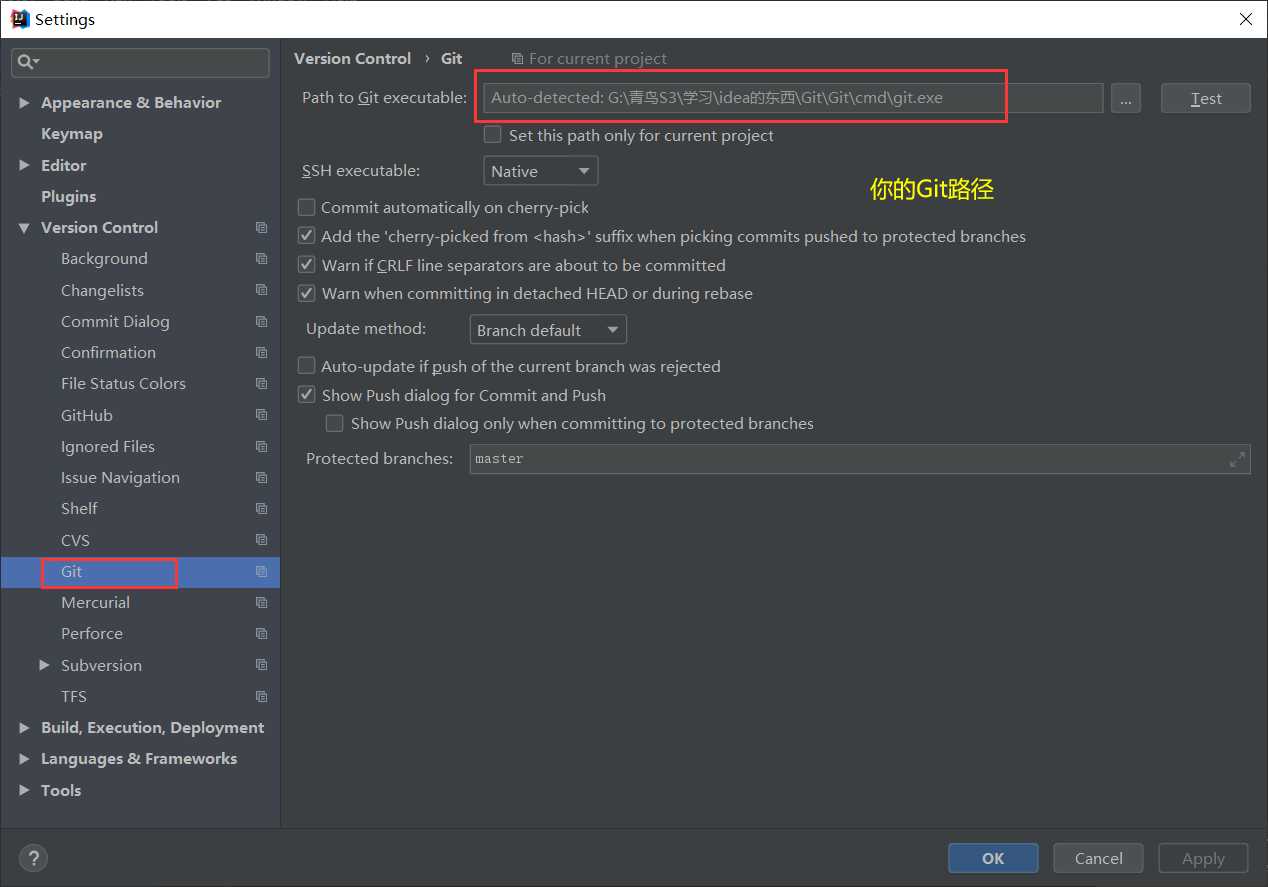
Task: Click the project-level icon beside Version Control
Action: coord(261,228)
